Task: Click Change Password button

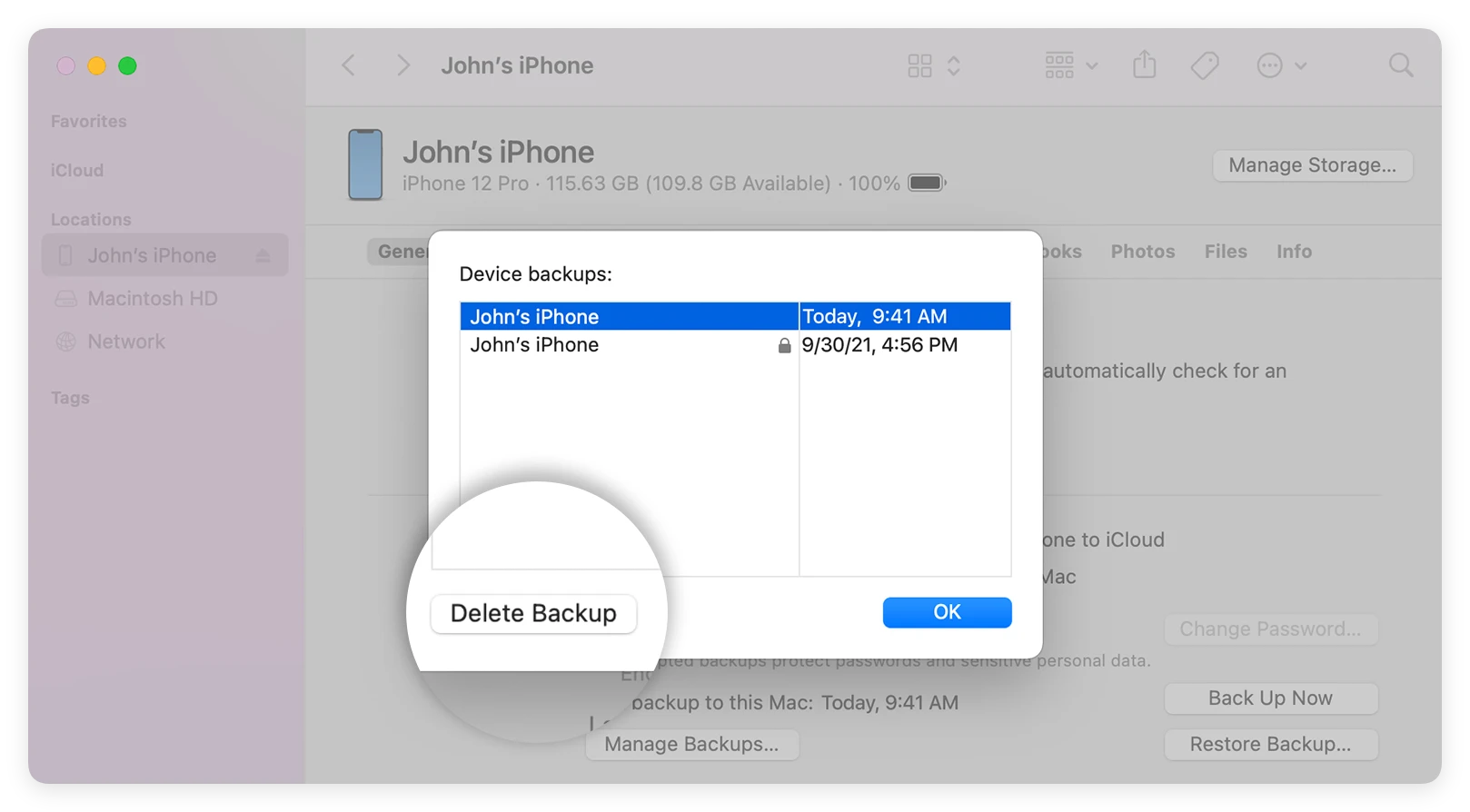Action: (1270, 629)
